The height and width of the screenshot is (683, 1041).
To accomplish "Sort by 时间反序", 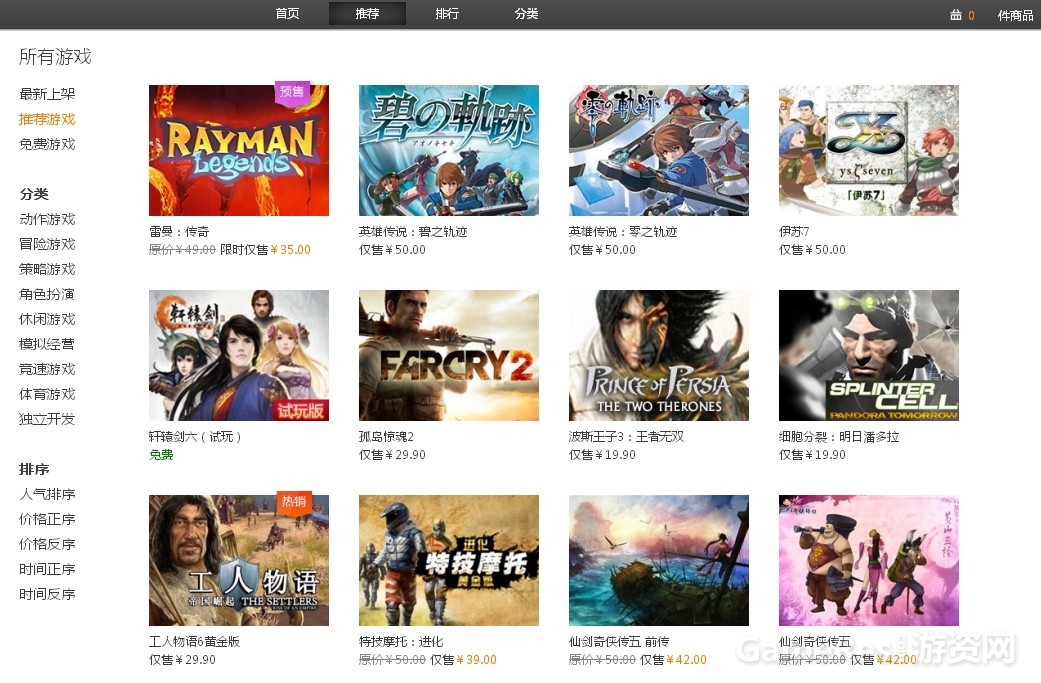I will 47,594.
